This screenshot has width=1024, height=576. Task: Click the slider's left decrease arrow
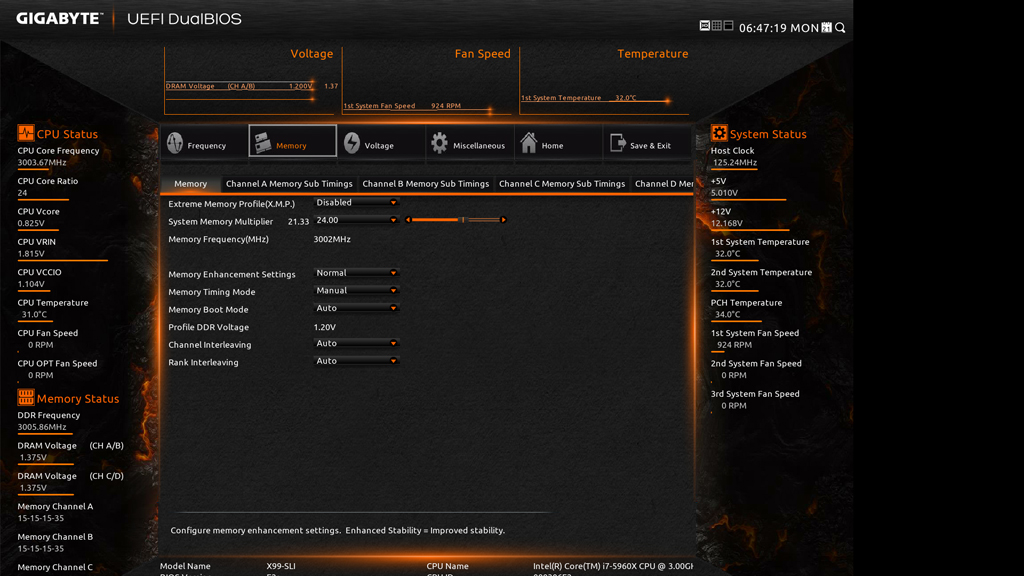coord(408,220)
